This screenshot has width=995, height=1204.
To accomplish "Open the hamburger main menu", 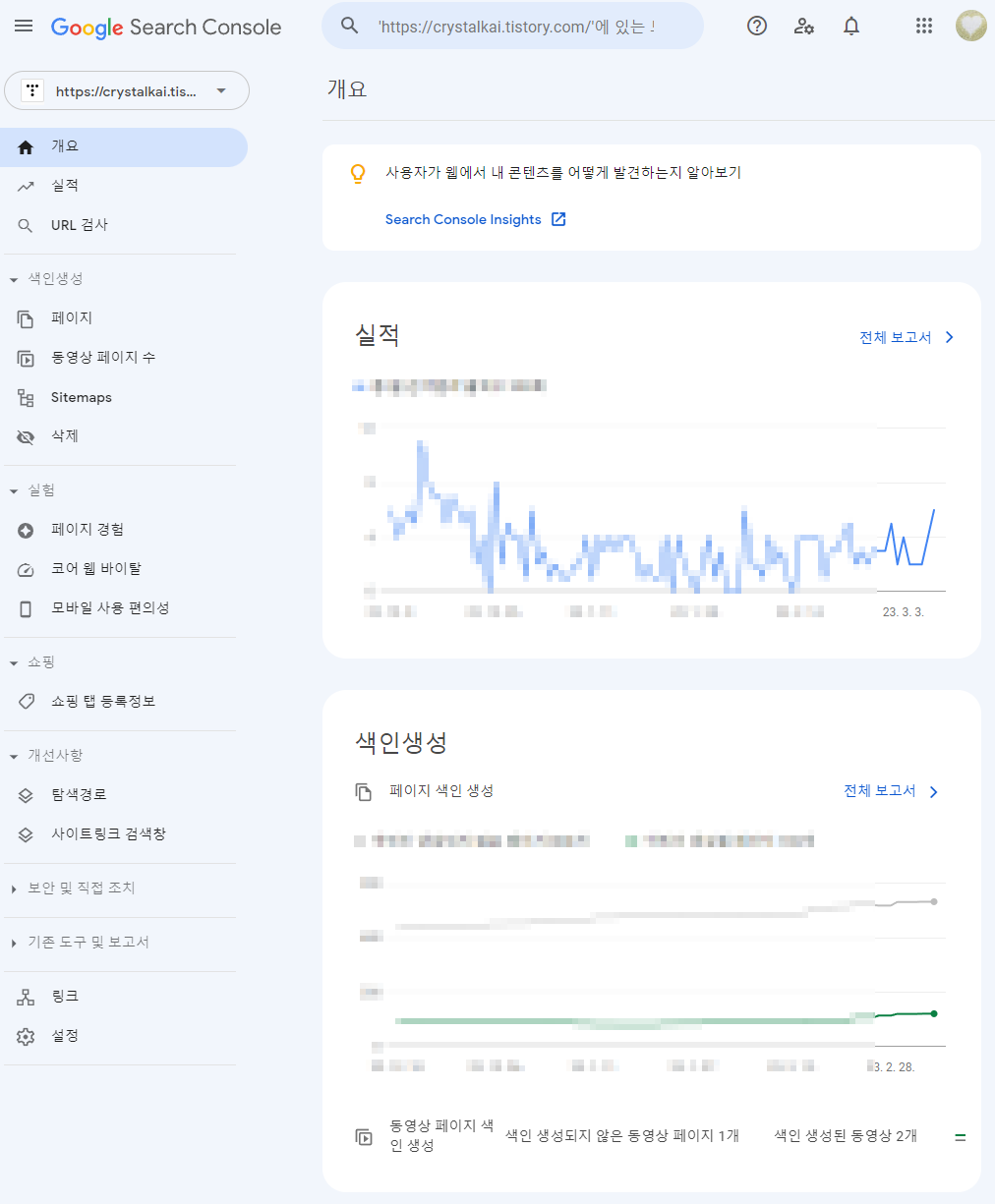I will tap(24, 27).
